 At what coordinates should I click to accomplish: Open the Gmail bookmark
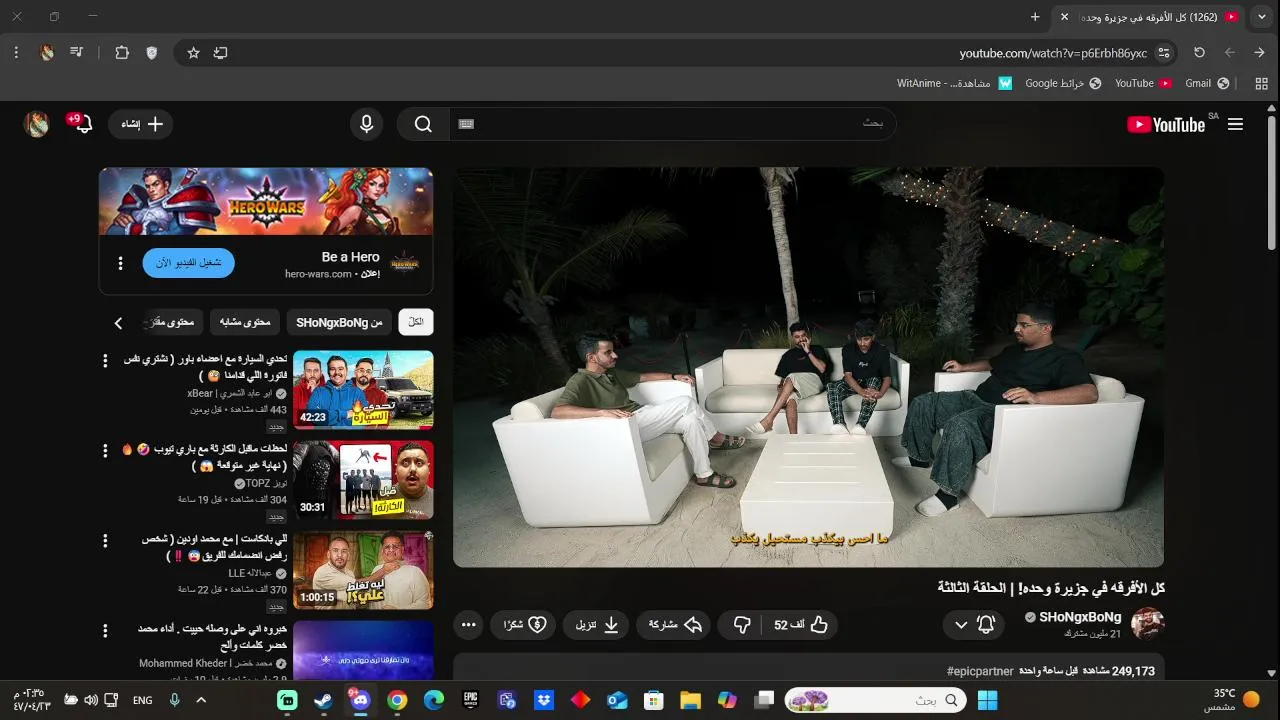click(x=1207, y=83)
